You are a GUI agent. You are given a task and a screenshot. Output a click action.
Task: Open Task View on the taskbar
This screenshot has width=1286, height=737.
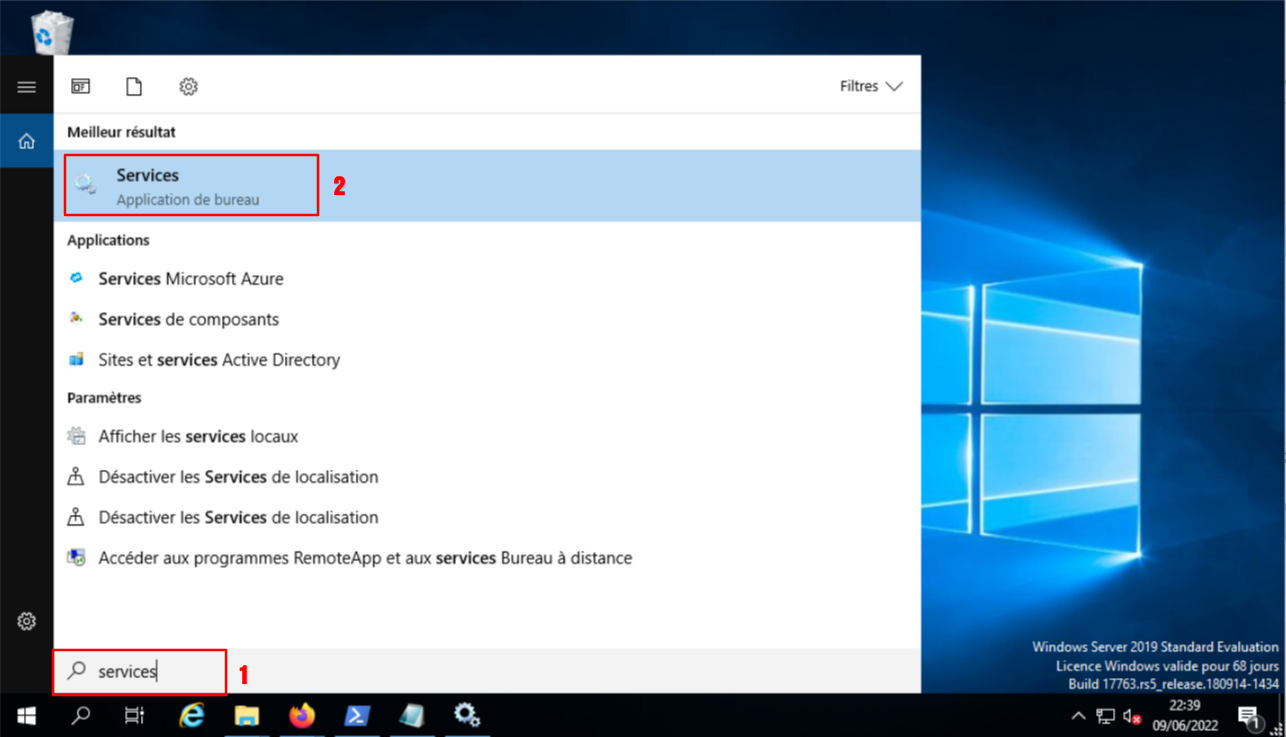(134, 716)
